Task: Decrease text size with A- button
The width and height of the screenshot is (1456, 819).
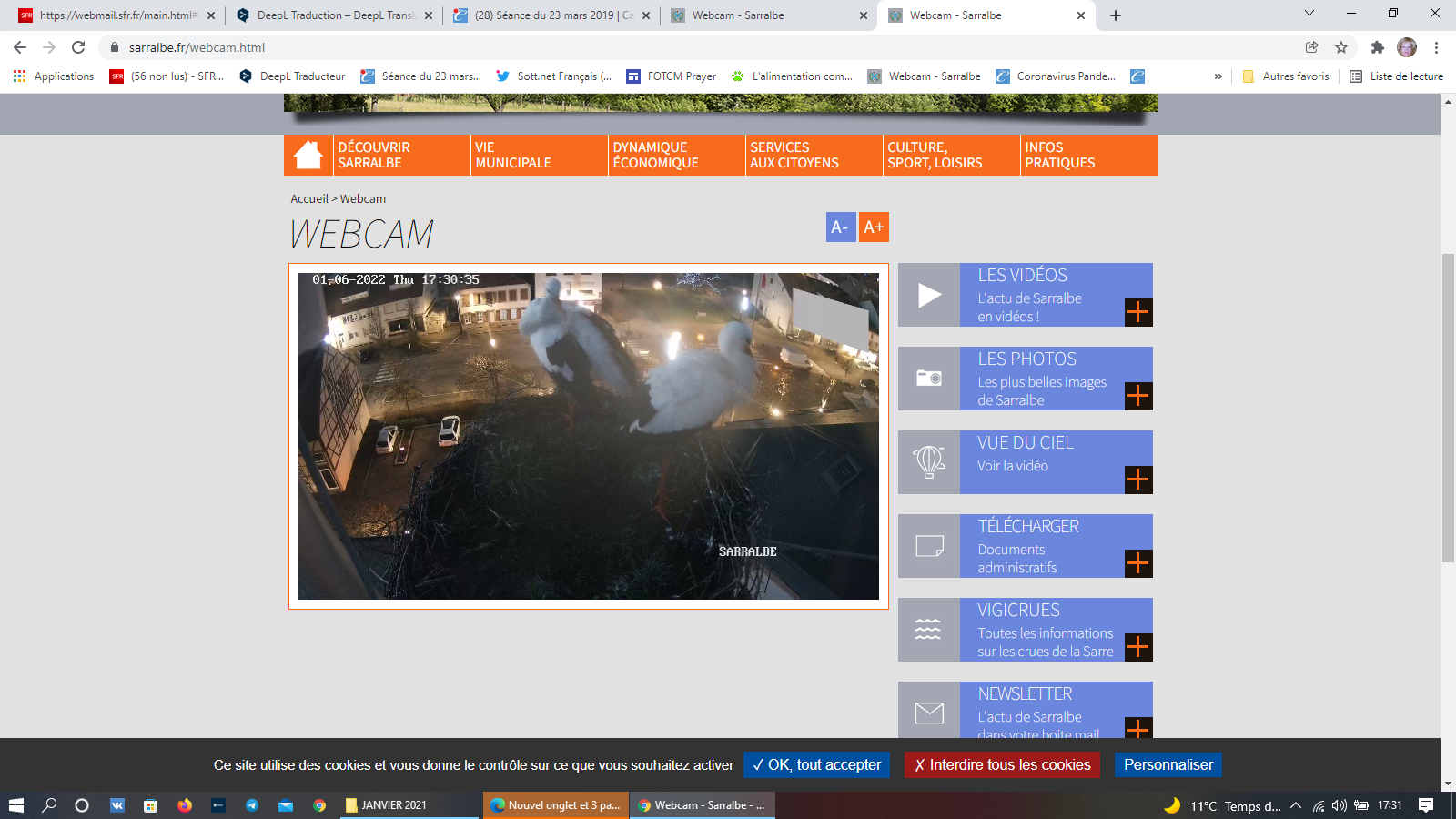Action: click(x=840, y=227)
